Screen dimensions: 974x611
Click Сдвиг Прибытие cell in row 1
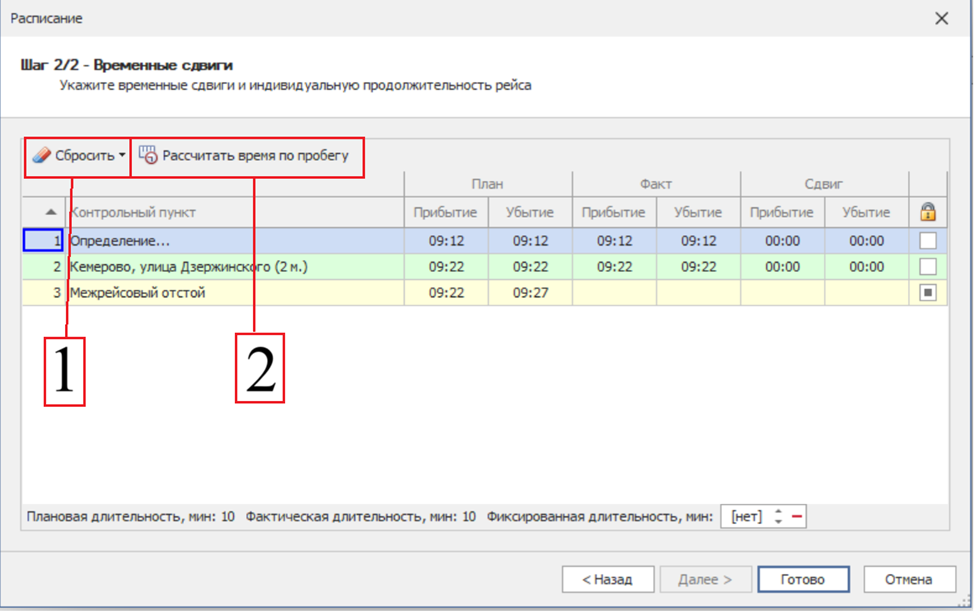781,241
